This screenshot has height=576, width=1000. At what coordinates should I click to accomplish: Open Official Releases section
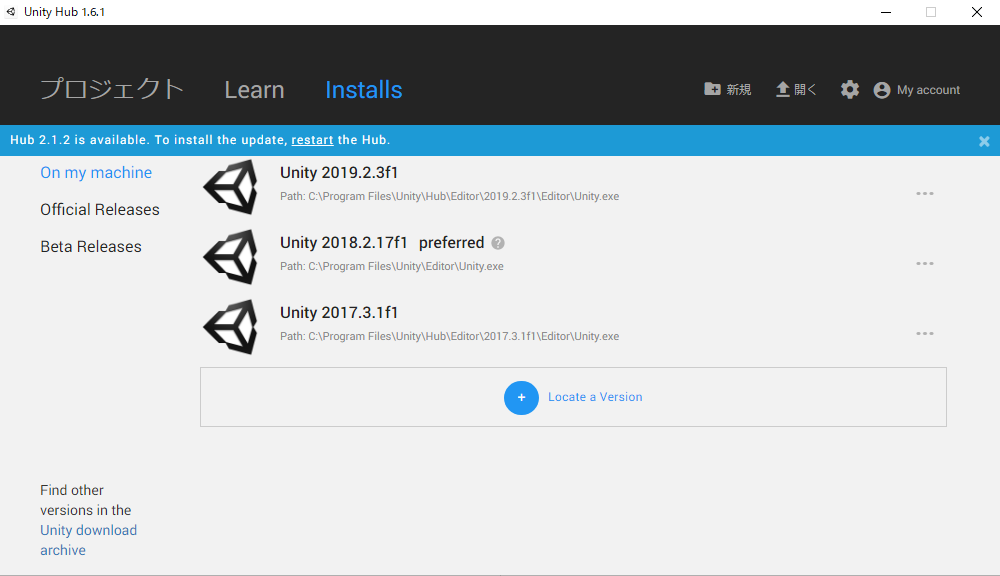pos(99,209)
